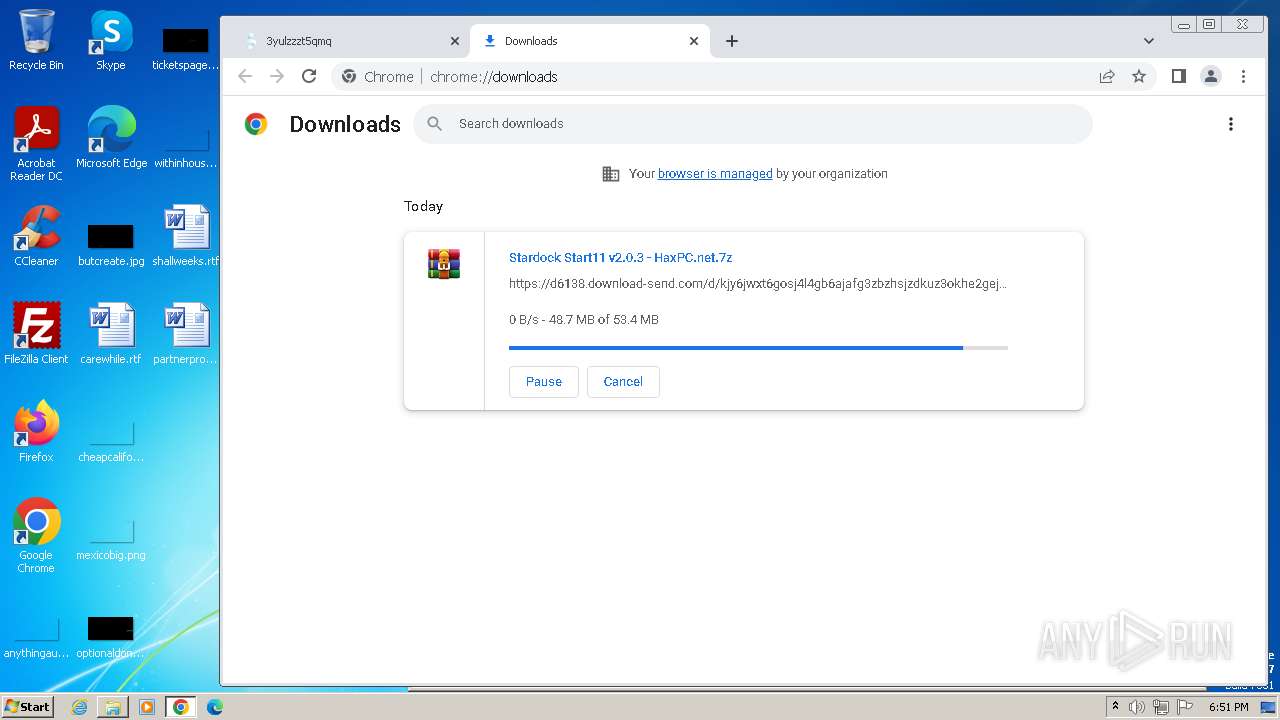The height and width of the screenshot is (720, 1280).
Task: Click the Chrome site info chip
Action: tap(378, 76)
